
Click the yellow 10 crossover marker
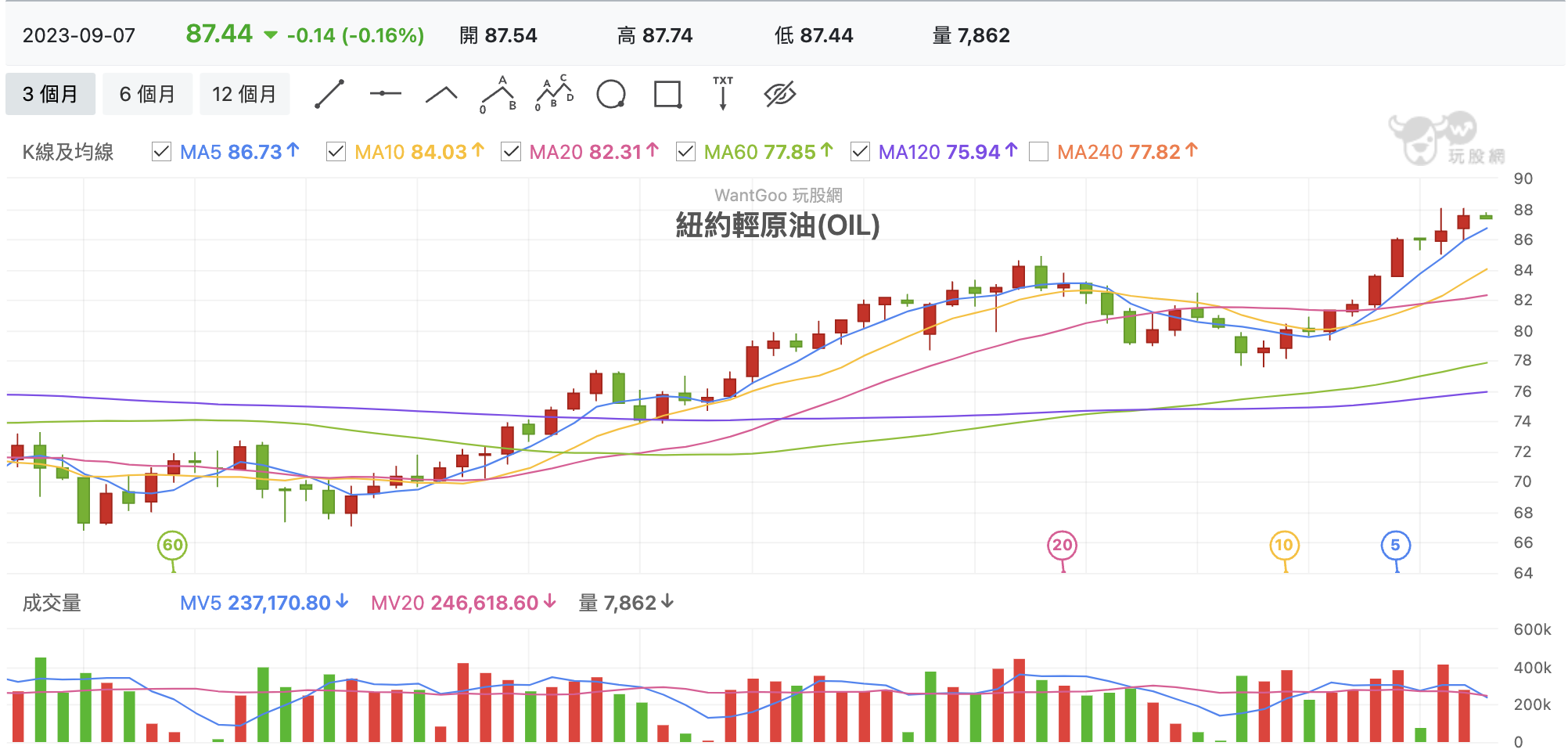(1284, 546)
